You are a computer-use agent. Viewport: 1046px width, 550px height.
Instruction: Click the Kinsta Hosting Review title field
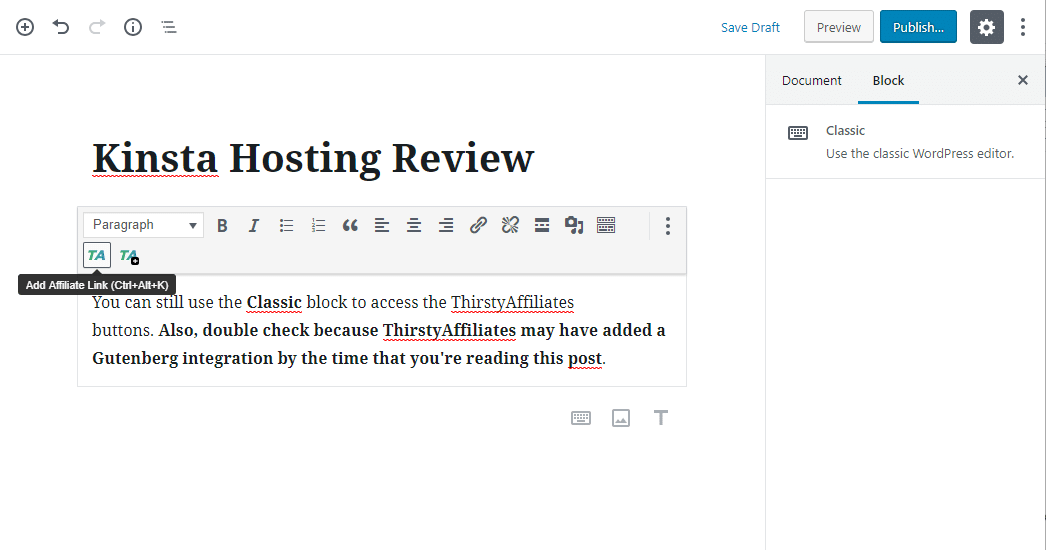tap(313, 158)
